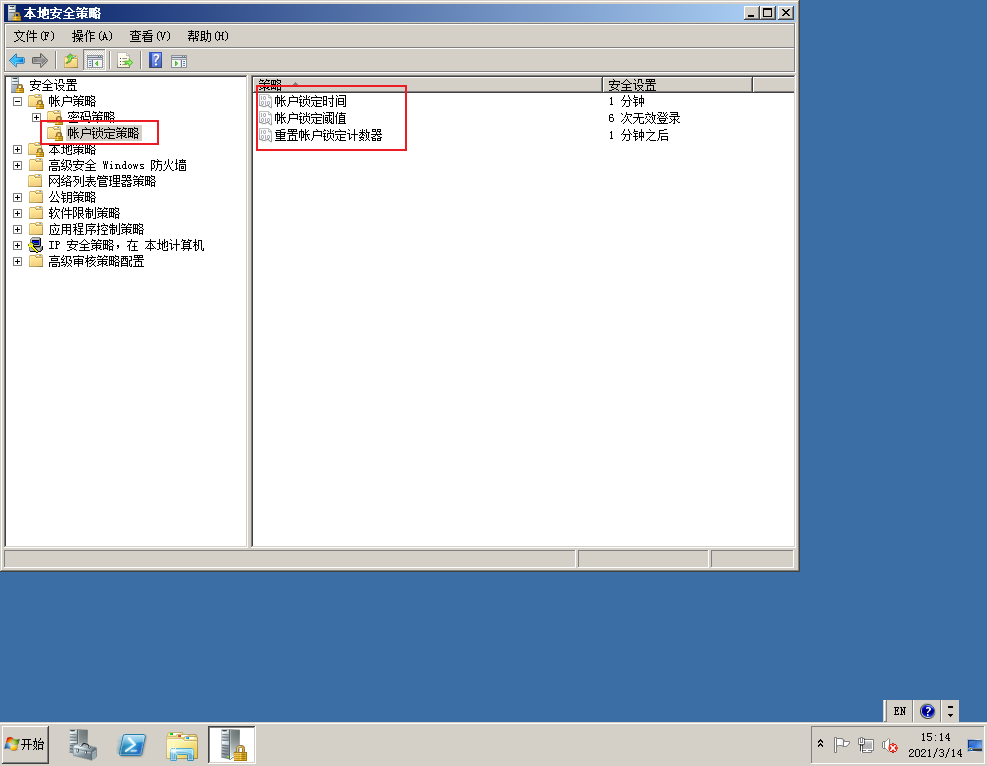Toggle the console tree pane icon
The image size is (987, 766).
[94, 60]
